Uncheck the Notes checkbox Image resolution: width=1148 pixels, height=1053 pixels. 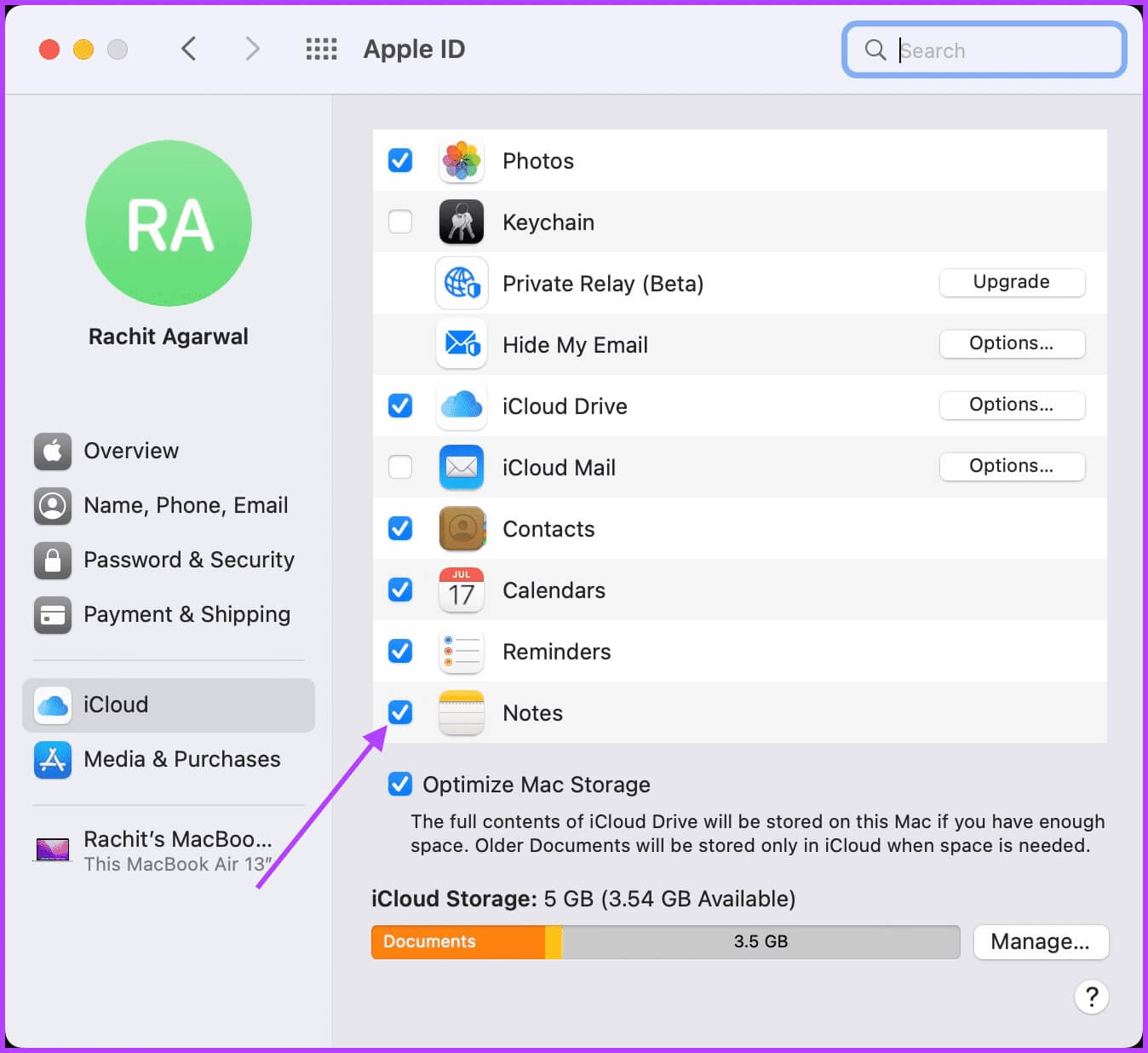click(400, 712)
